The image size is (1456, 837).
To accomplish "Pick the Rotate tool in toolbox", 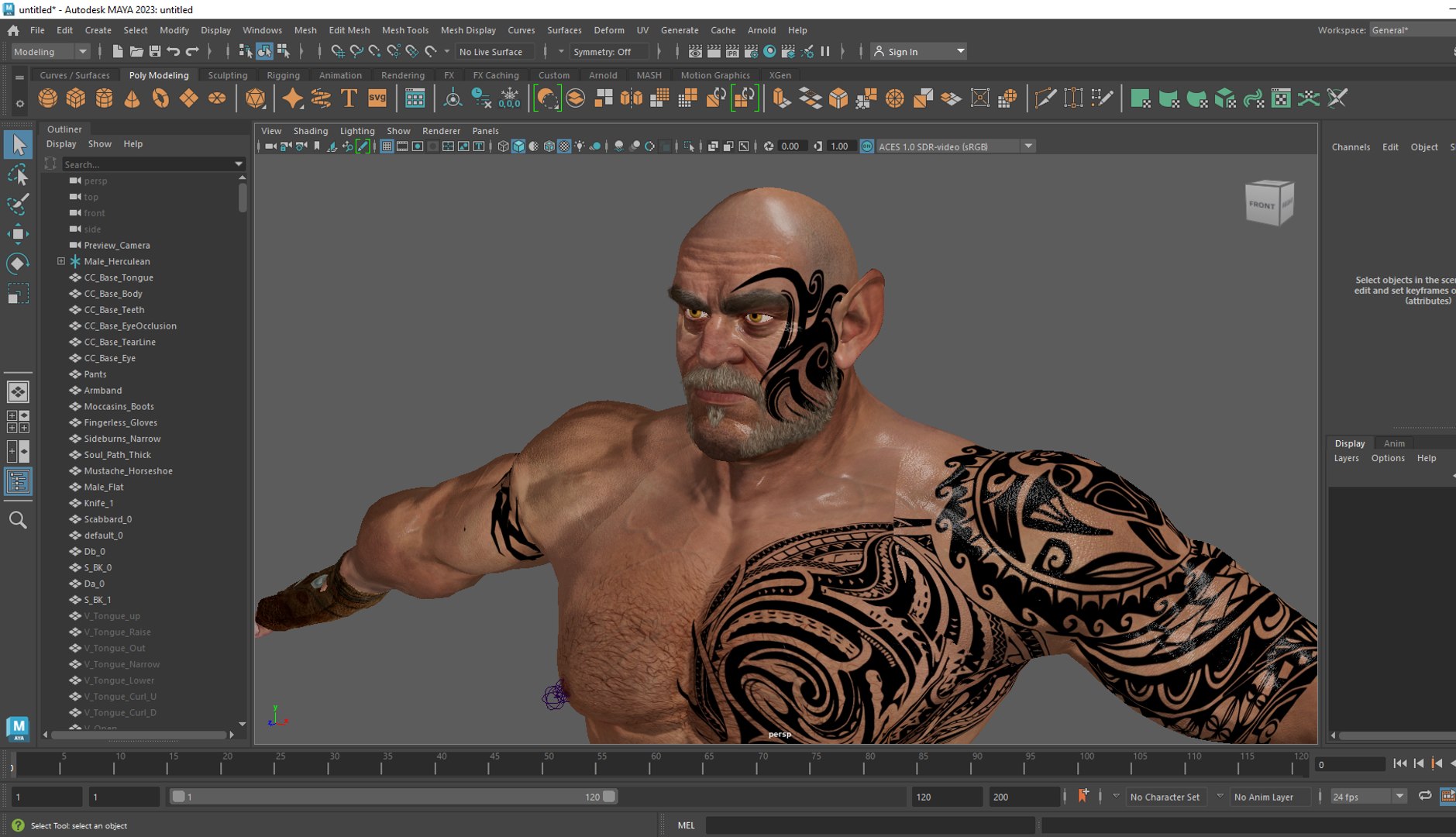I will coord(18,263).
